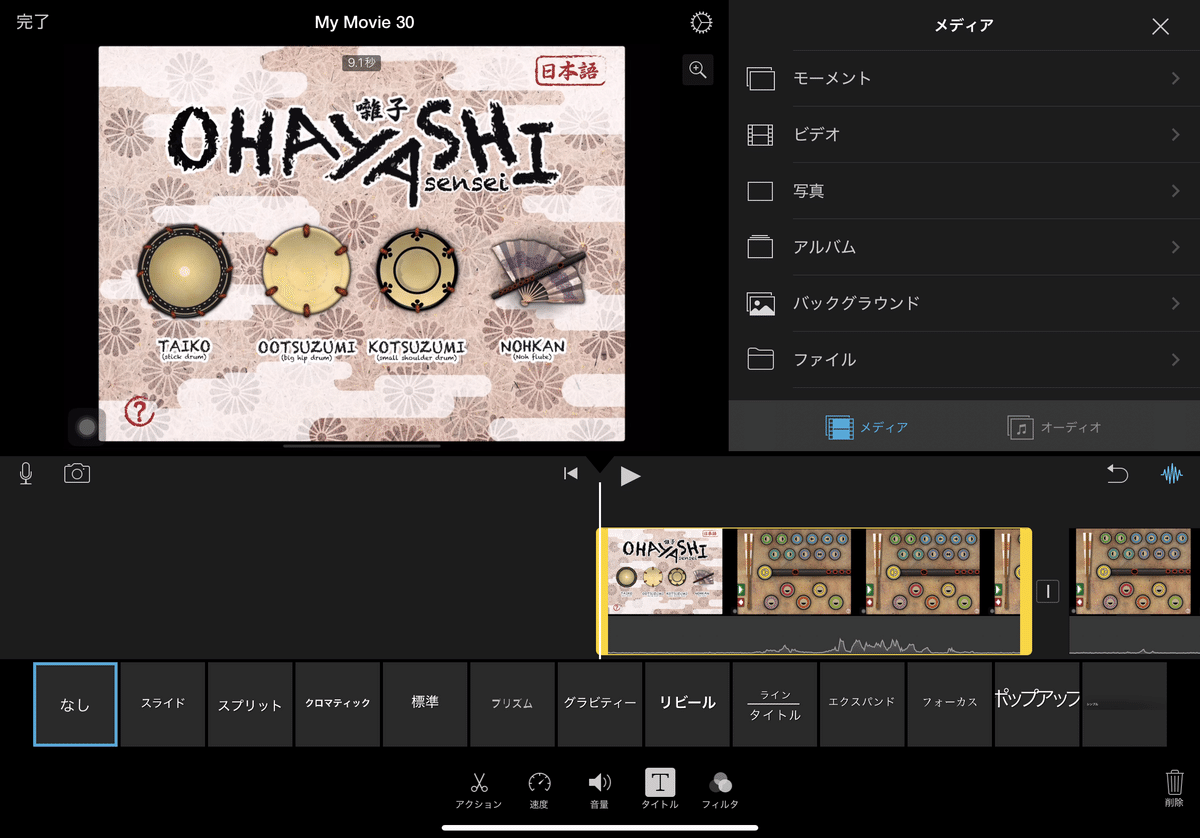Click the yellow trim handle at the clip start
This screenshot has height=838, width=1200.
pyautogui.click(x=602, y=591)
